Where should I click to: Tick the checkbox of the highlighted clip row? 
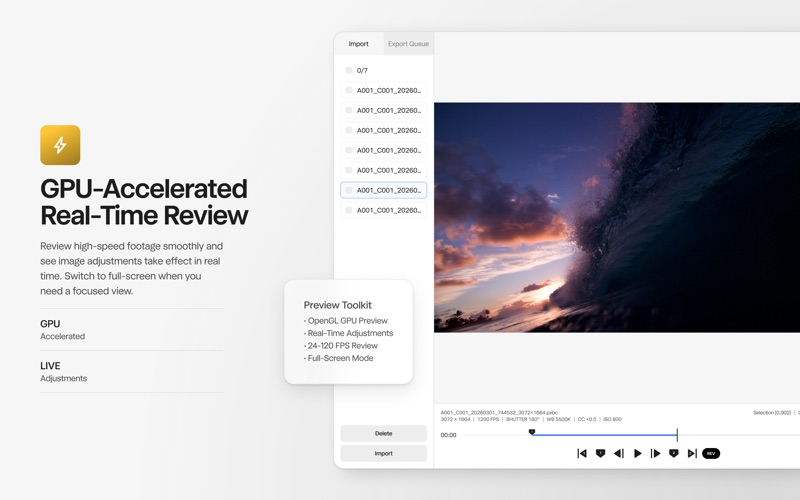(348, 190)
